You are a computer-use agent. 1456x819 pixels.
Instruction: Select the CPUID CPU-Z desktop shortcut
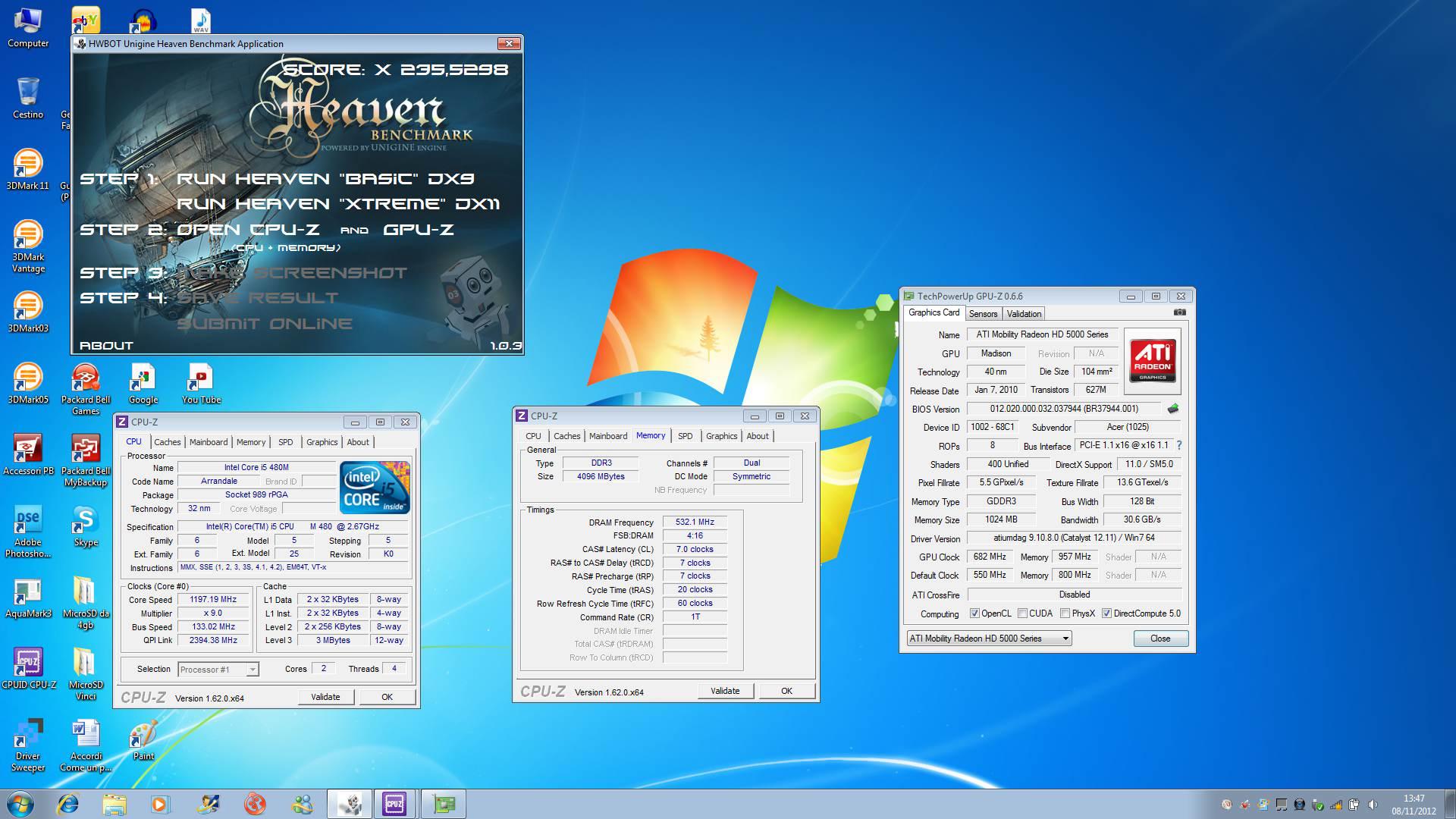(28, 668)
